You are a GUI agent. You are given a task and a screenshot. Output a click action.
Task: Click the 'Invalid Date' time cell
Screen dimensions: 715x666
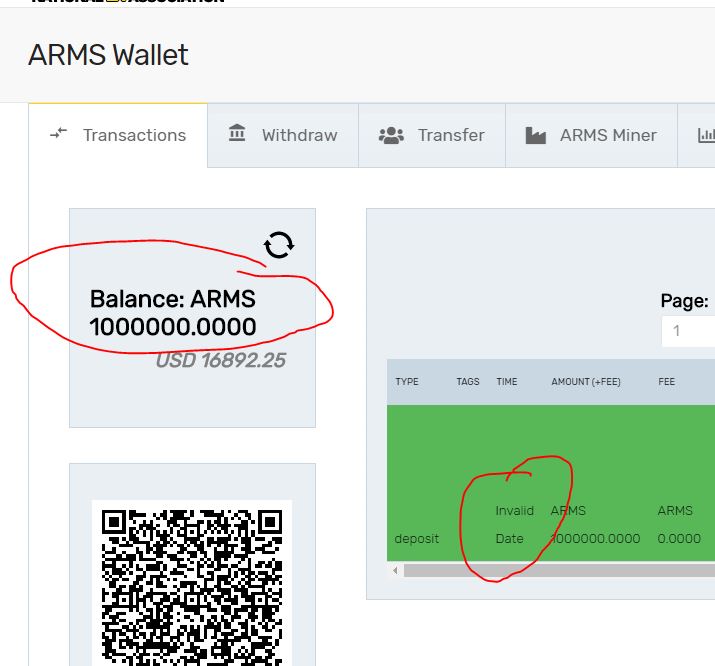514,524
